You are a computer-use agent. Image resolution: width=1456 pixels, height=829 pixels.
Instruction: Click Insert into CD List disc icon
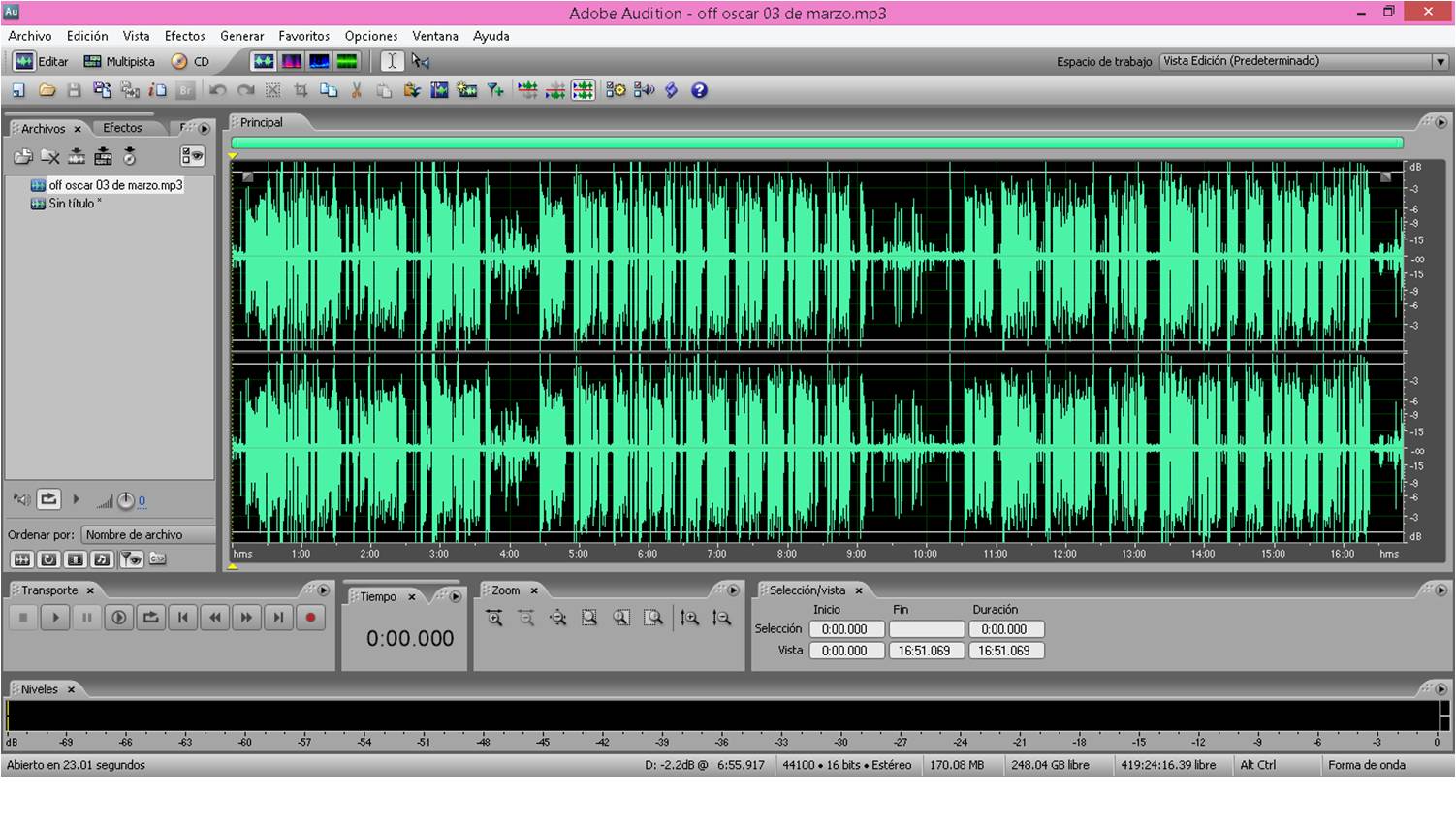[x=130, y=156]
